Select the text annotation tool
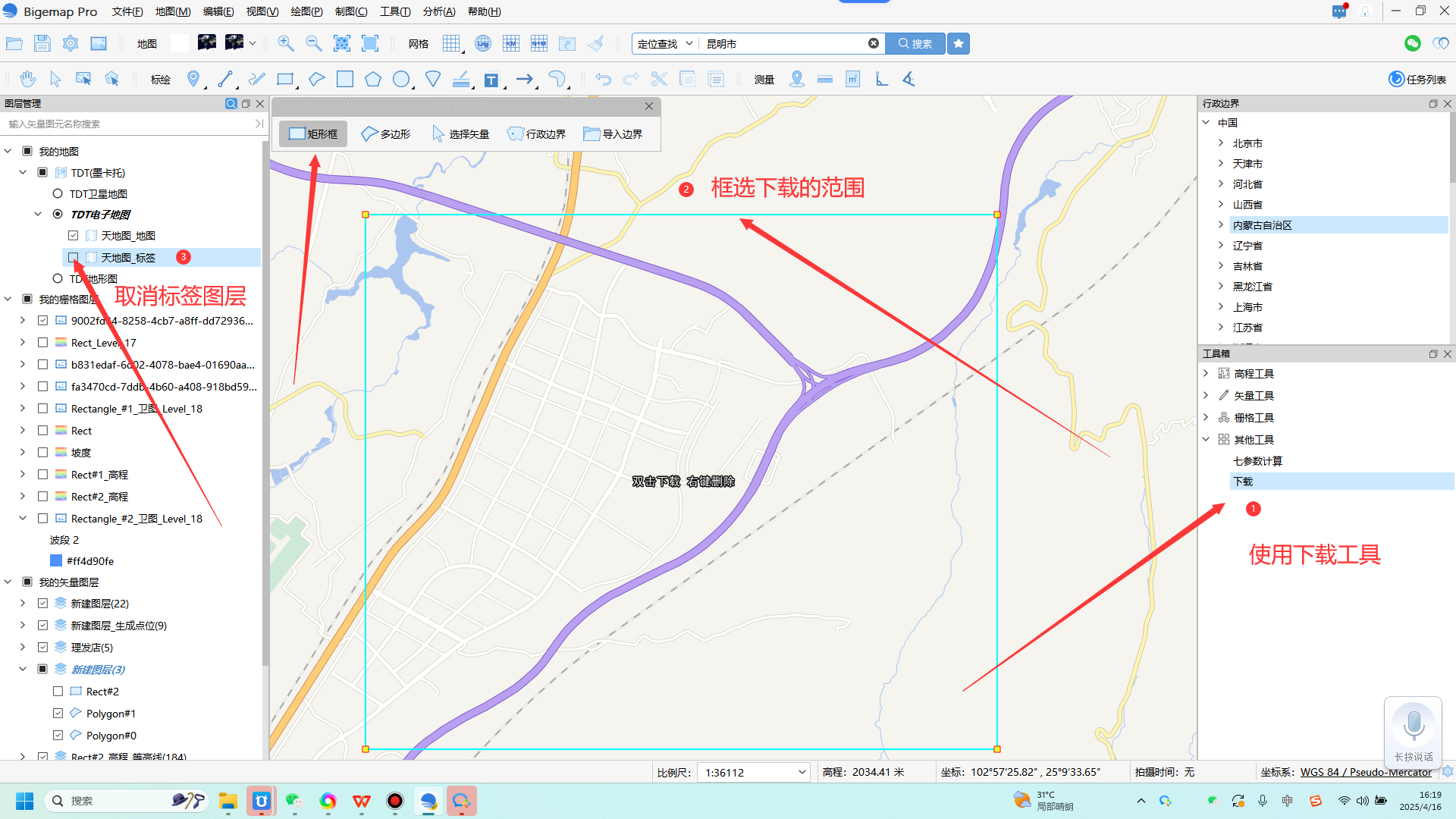 pos(491,80)
